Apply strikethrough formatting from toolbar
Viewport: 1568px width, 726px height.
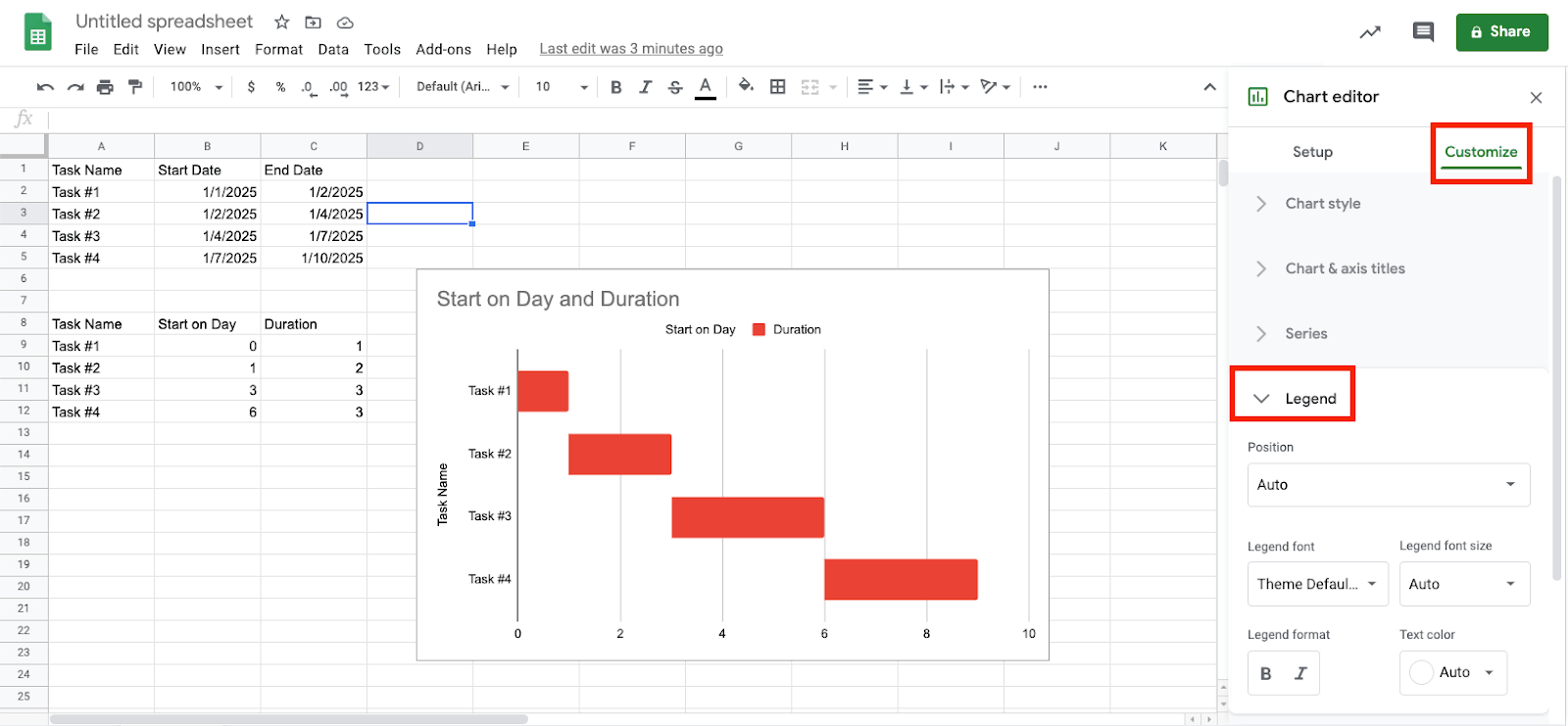click(675, 87)
